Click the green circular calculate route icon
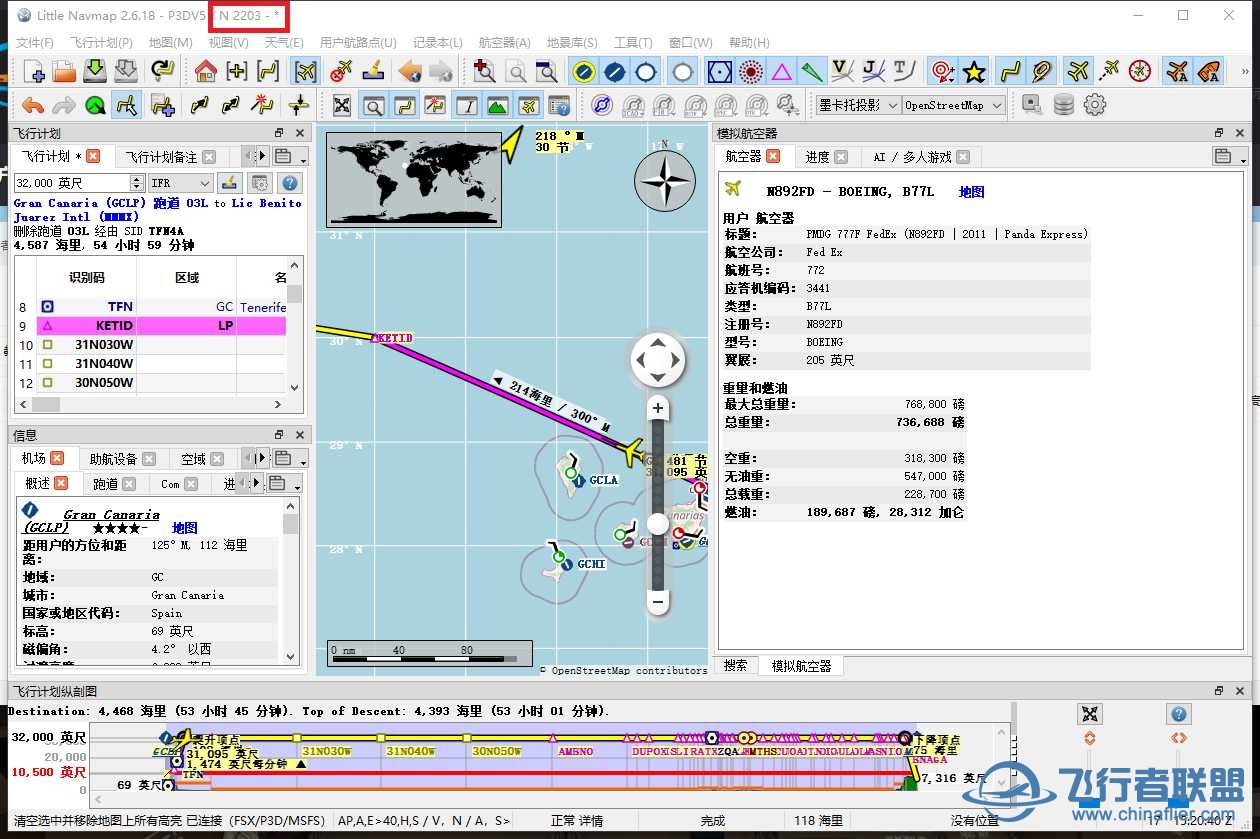The image size is (1260, 839). tap(95, 105)
